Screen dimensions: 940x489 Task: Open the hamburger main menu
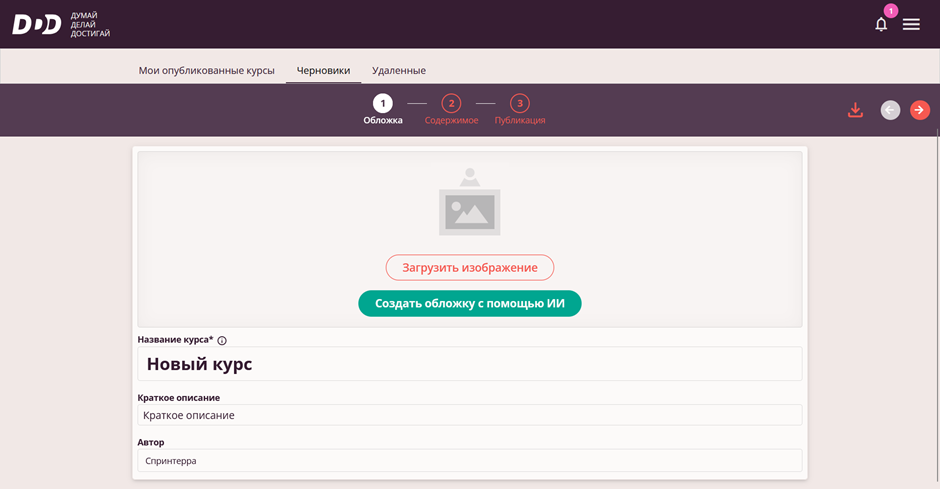(911, 24)
